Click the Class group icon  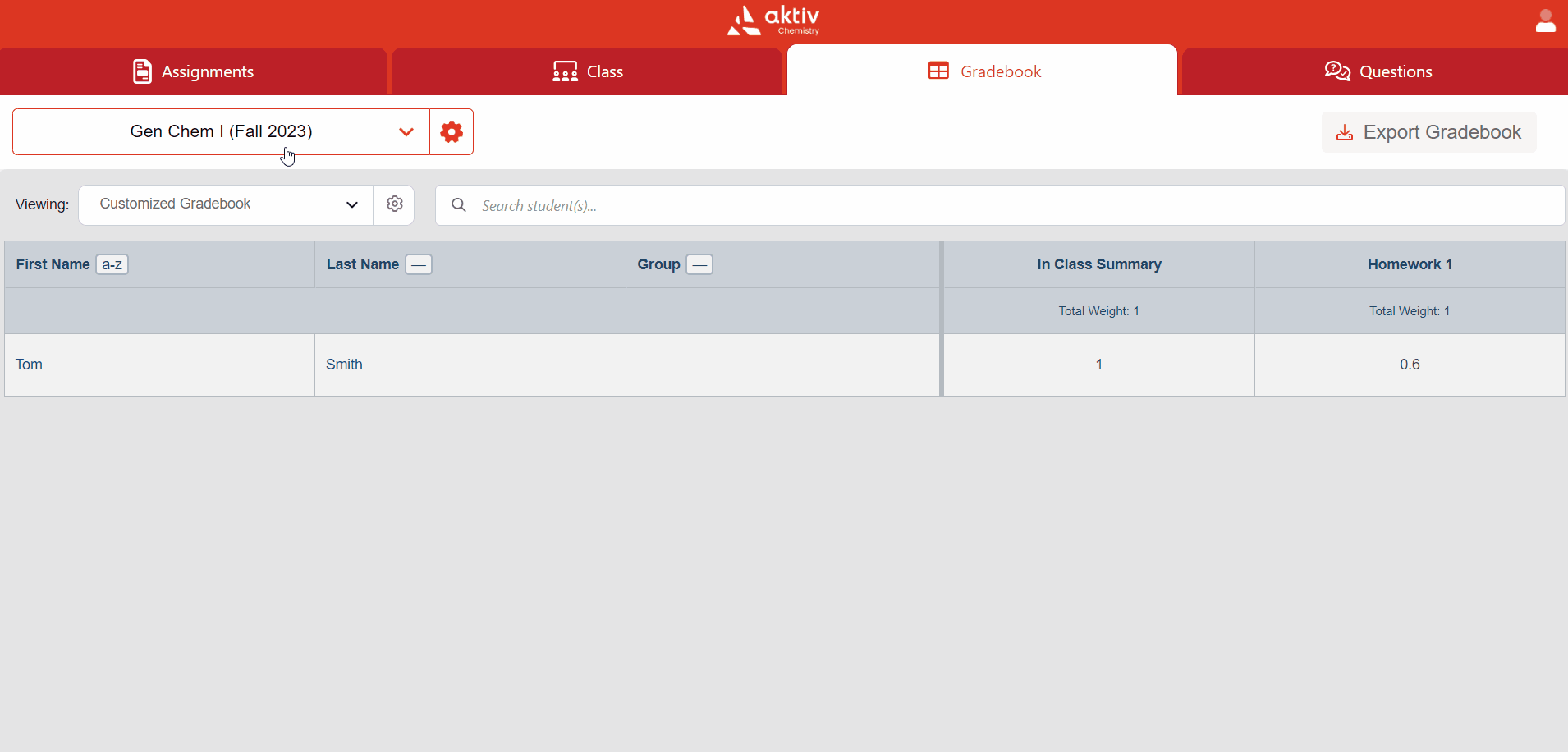pos(565,71)
